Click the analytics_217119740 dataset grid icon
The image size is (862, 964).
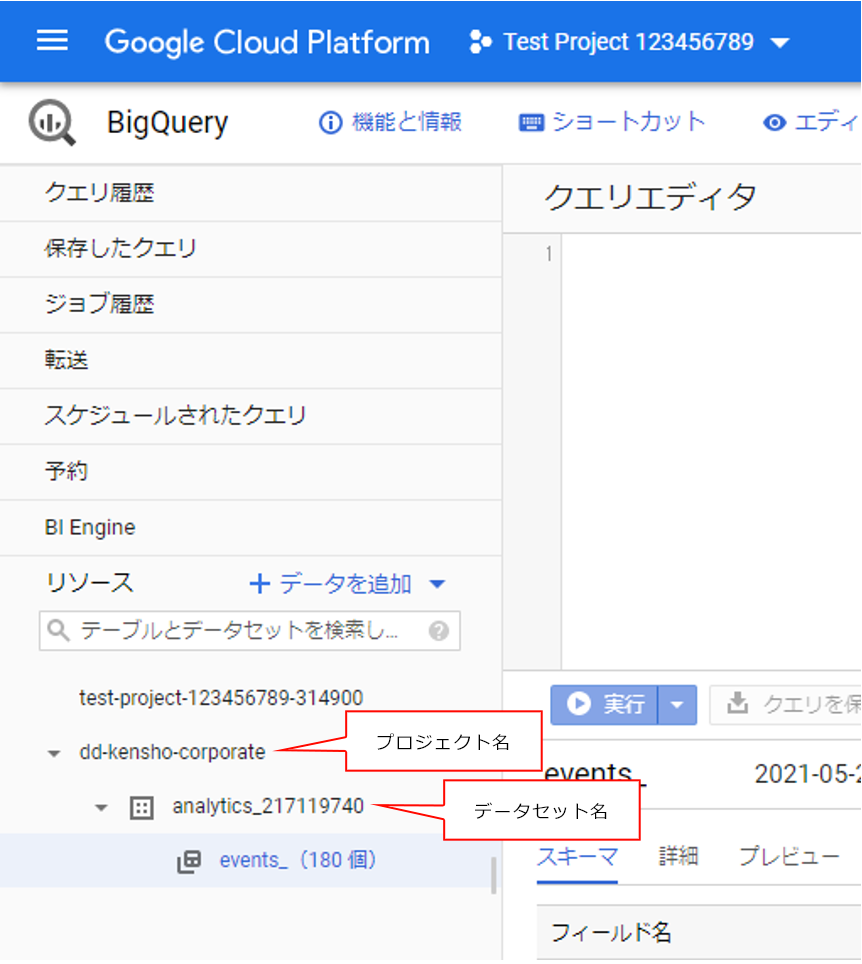click(x=142, y=808)
